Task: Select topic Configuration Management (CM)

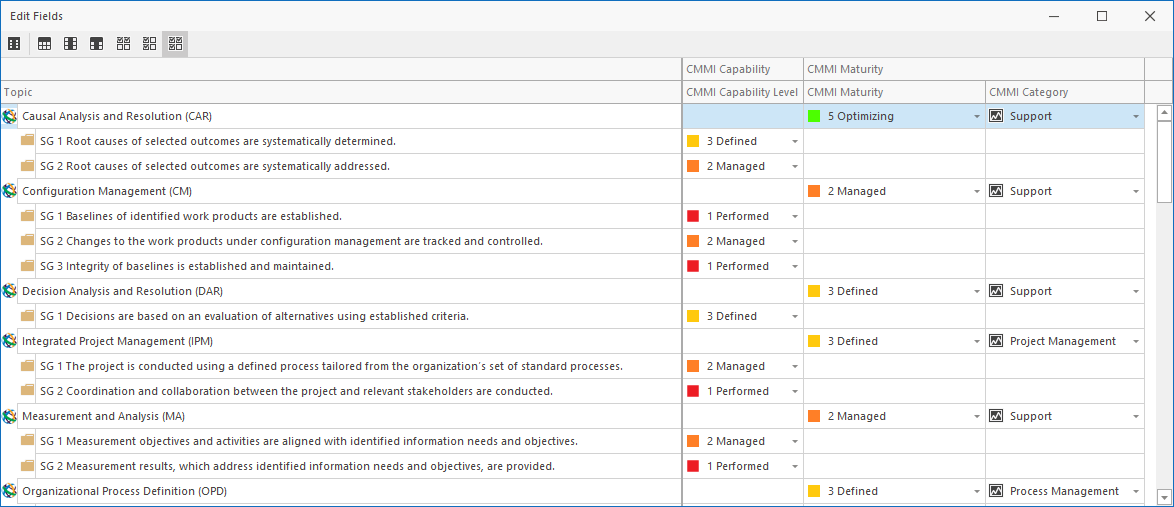Action: tap(107, 191)
